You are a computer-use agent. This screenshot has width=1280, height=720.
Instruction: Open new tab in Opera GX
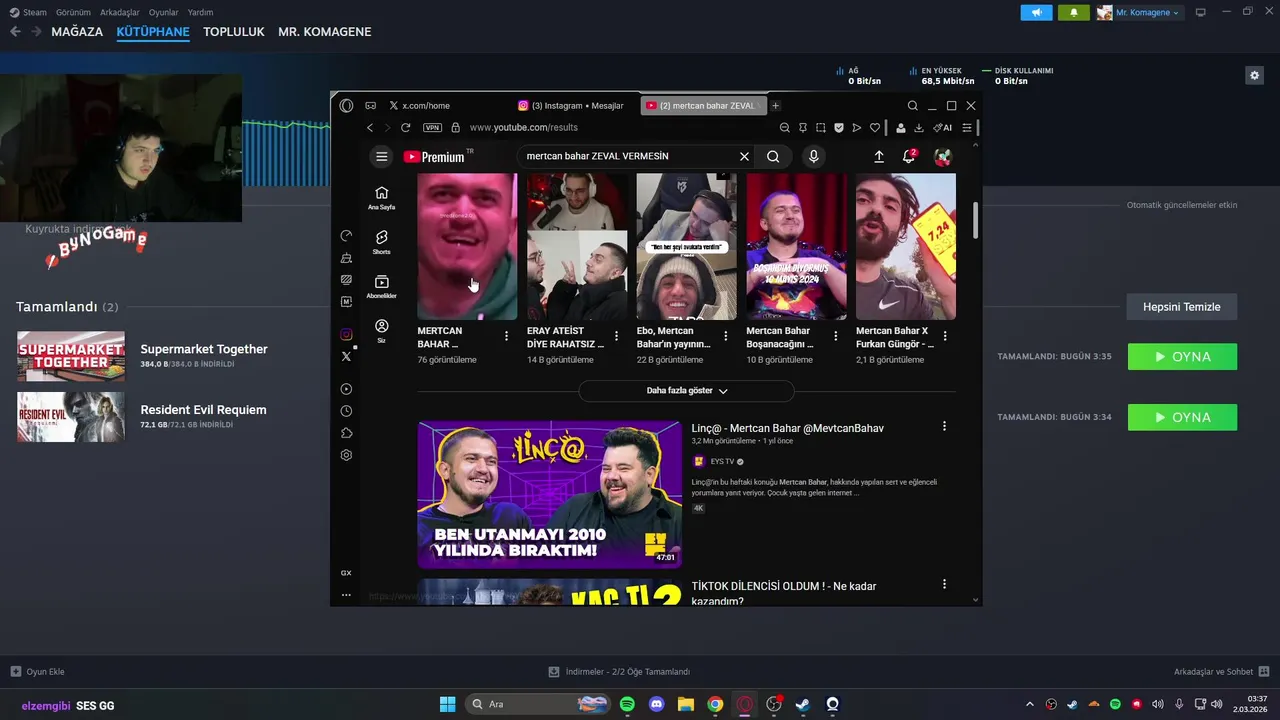coord(775,105)
